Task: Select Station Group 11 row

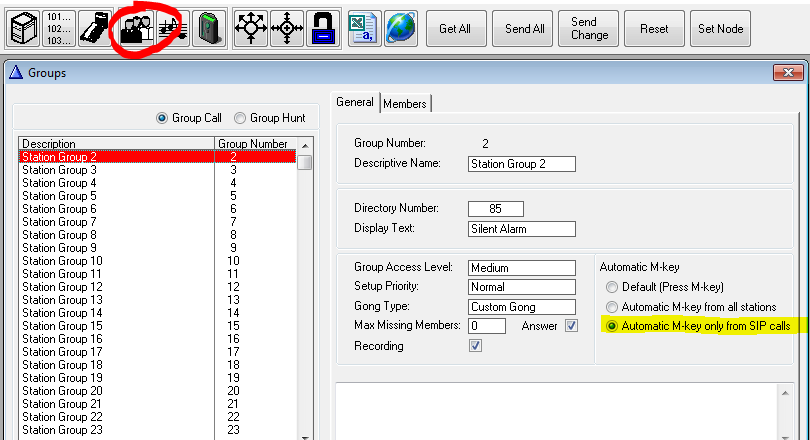Action: point(158,274)
